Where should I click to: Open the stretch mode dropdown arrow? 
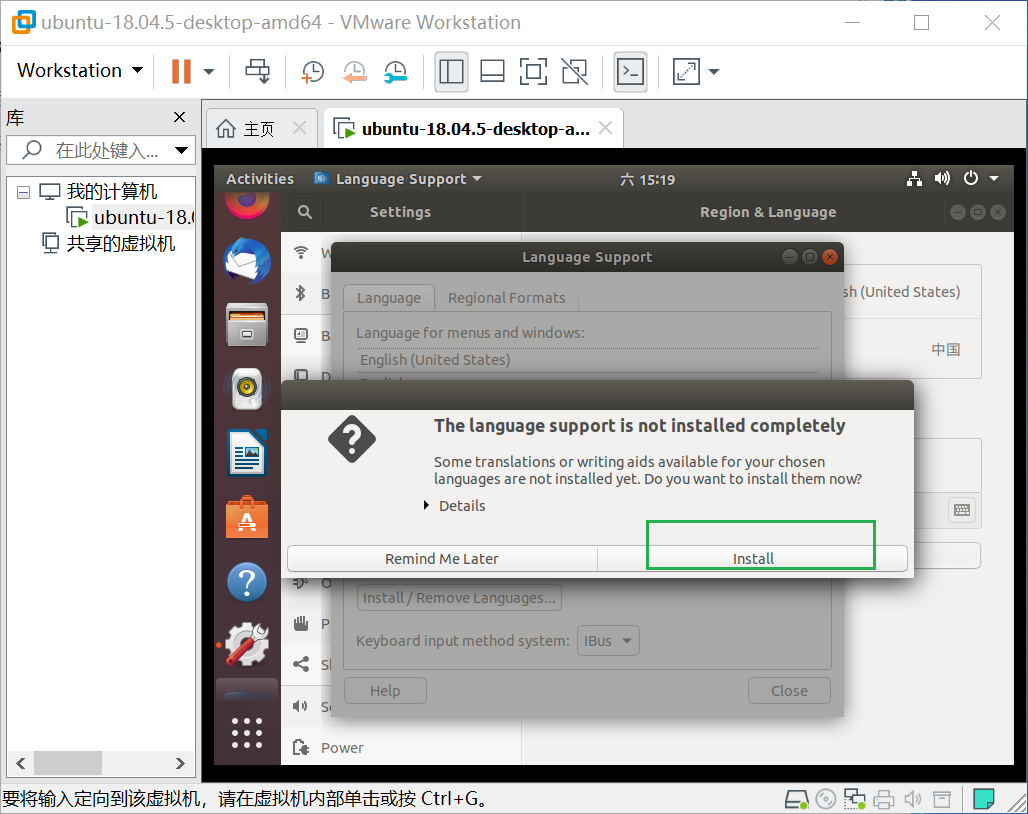(x=714, y=71)
